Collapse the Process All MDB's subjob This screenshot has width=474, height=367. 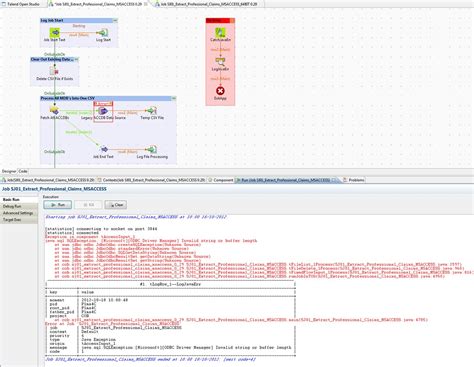click(x=174, y=98)
